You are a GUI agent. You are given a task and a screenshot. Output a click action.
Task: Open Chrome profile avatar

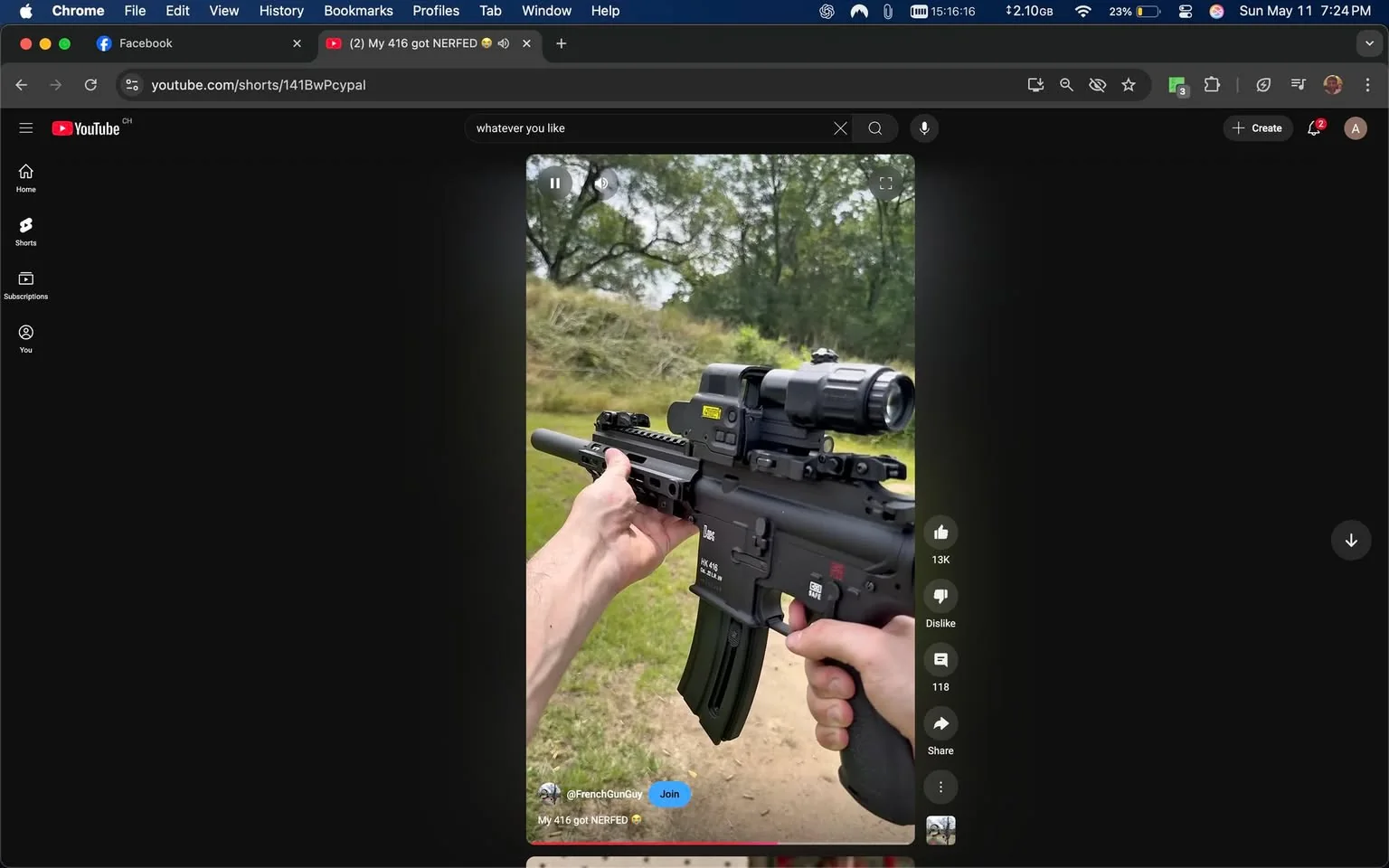coord(1332,85)
